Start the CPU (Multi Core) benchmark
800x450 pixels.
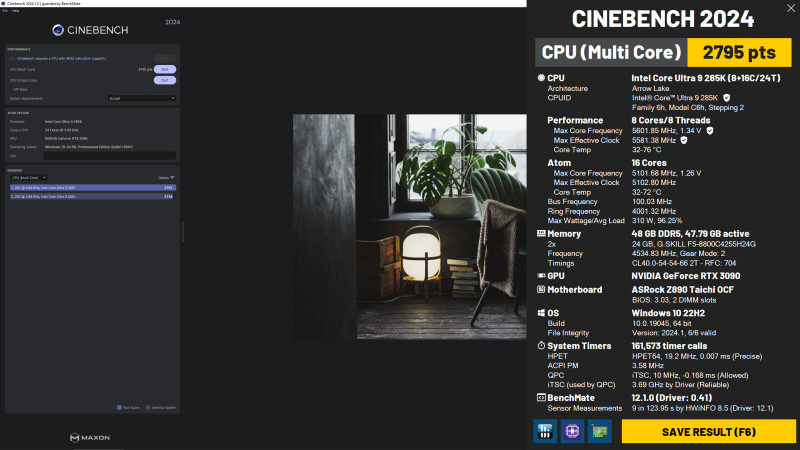click(165, 69)
